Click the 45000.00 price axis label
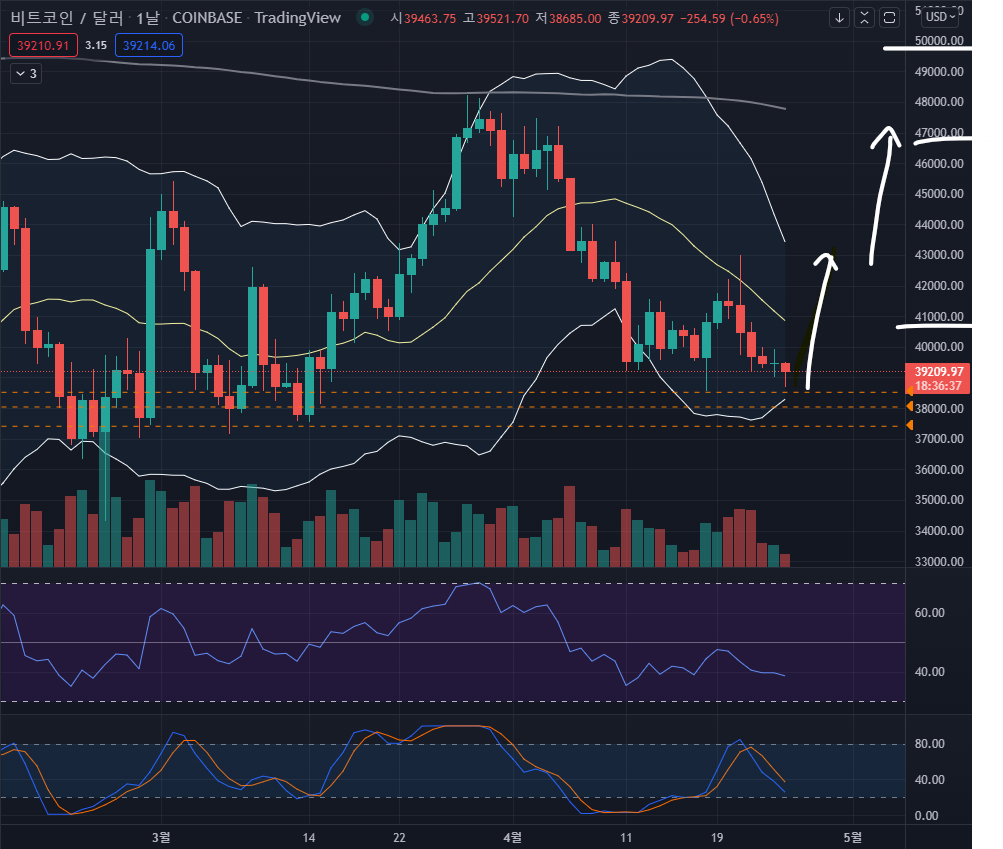Viewport: 1003px width, 849px height. [x=939, y=194]
